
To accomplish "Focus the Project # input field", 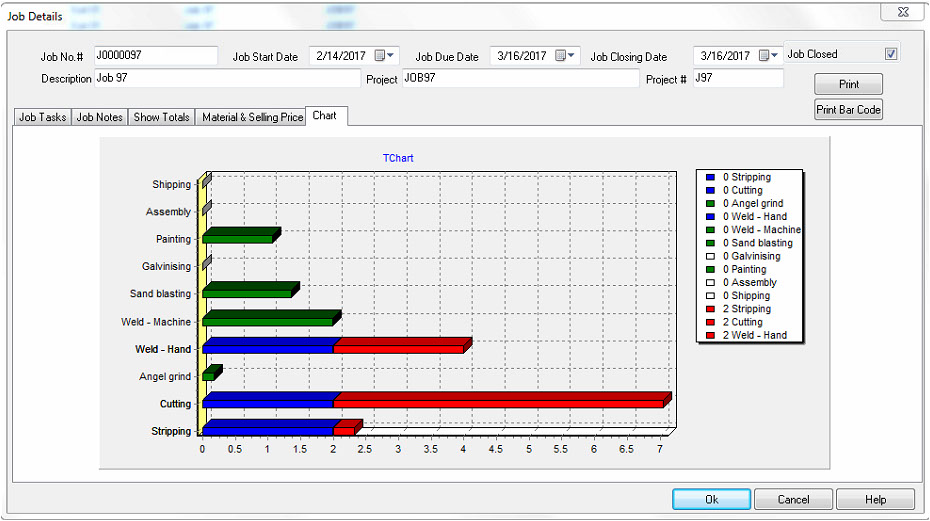I will click(738, 78).
